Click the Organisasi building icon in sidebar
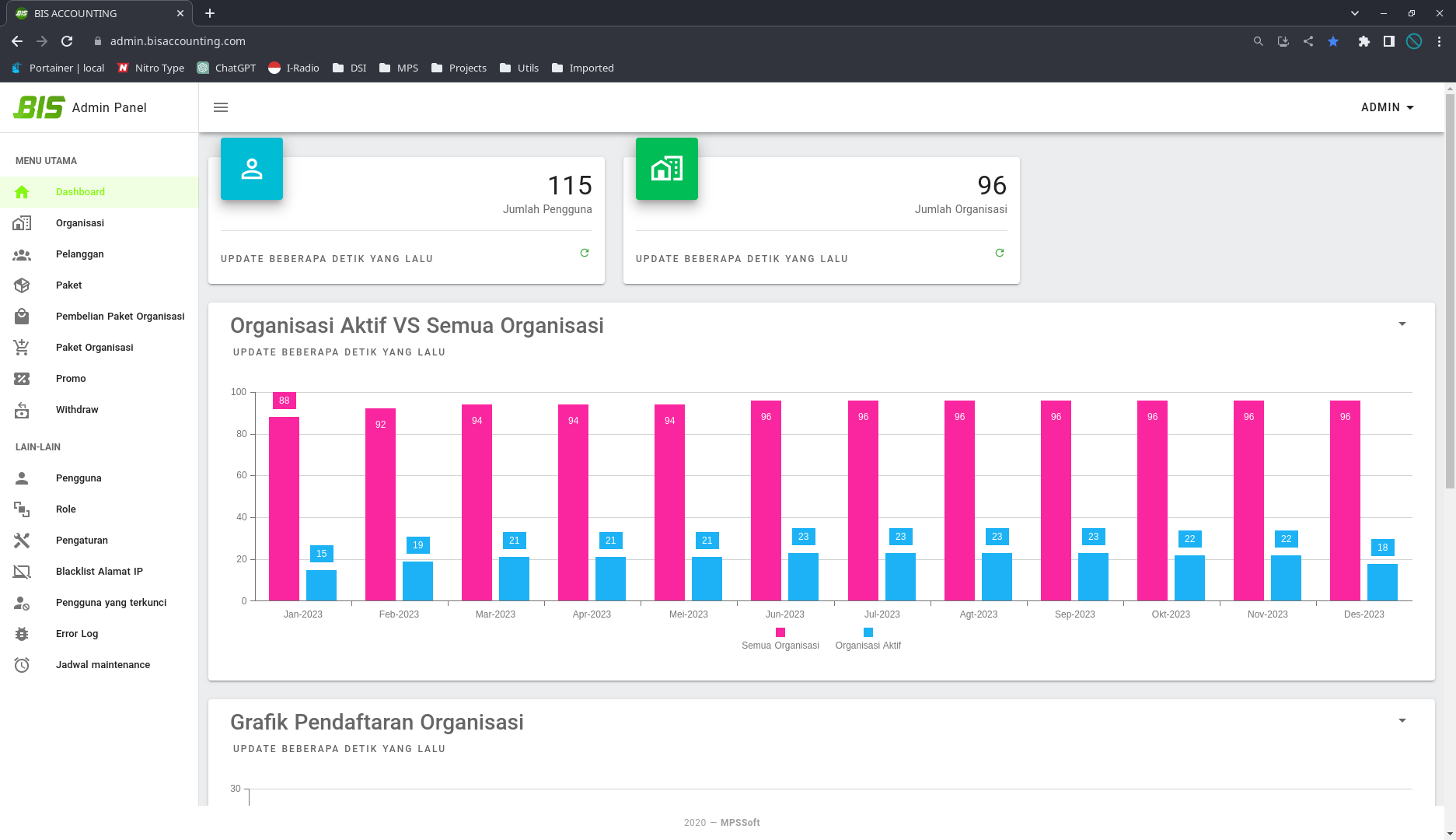This screenshot has height=840, width=1456. point(22,223)
